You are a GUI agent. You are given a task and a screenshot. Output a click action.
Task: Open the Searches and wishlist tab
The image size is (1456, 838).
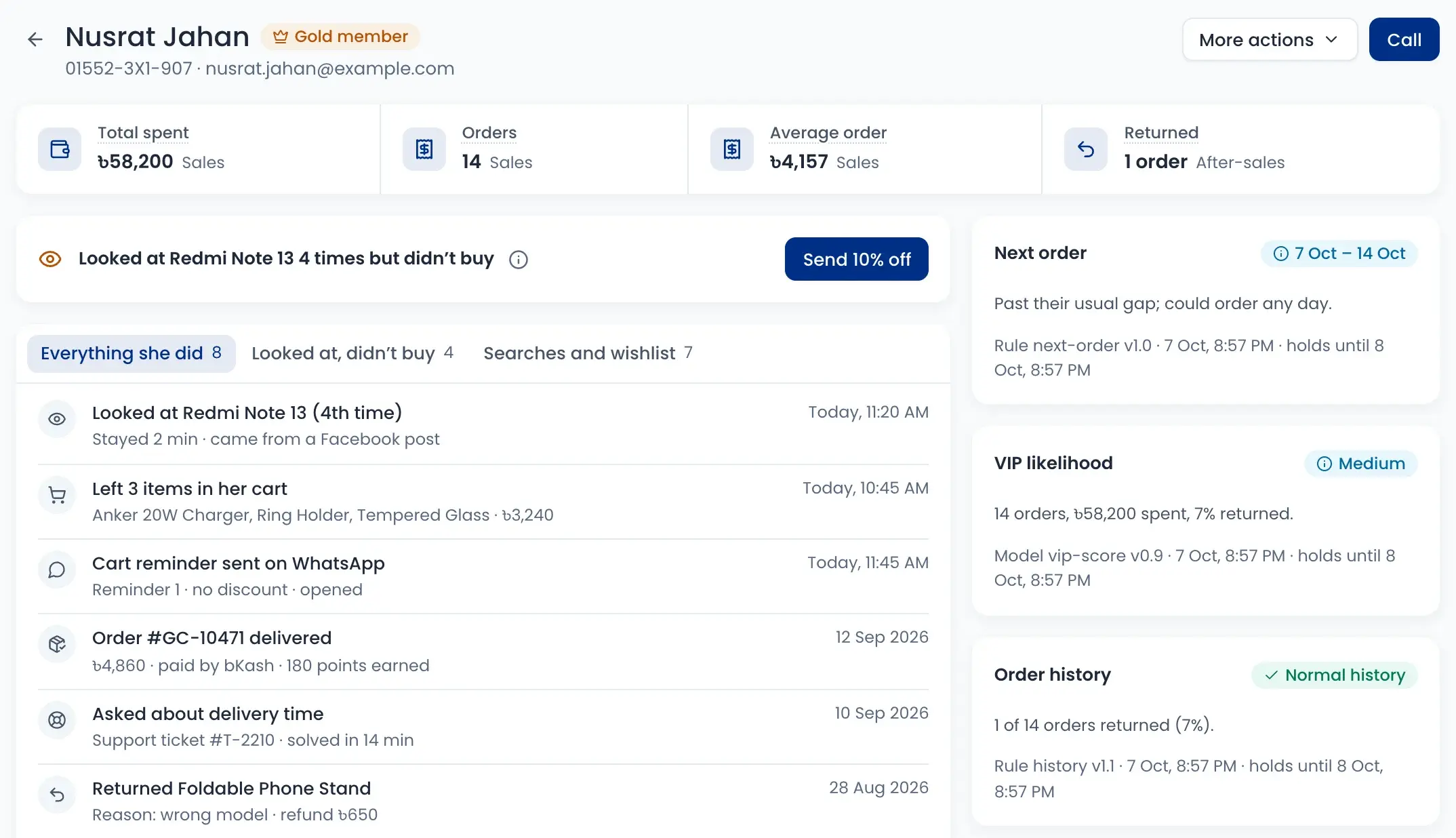tap(588, 353)
